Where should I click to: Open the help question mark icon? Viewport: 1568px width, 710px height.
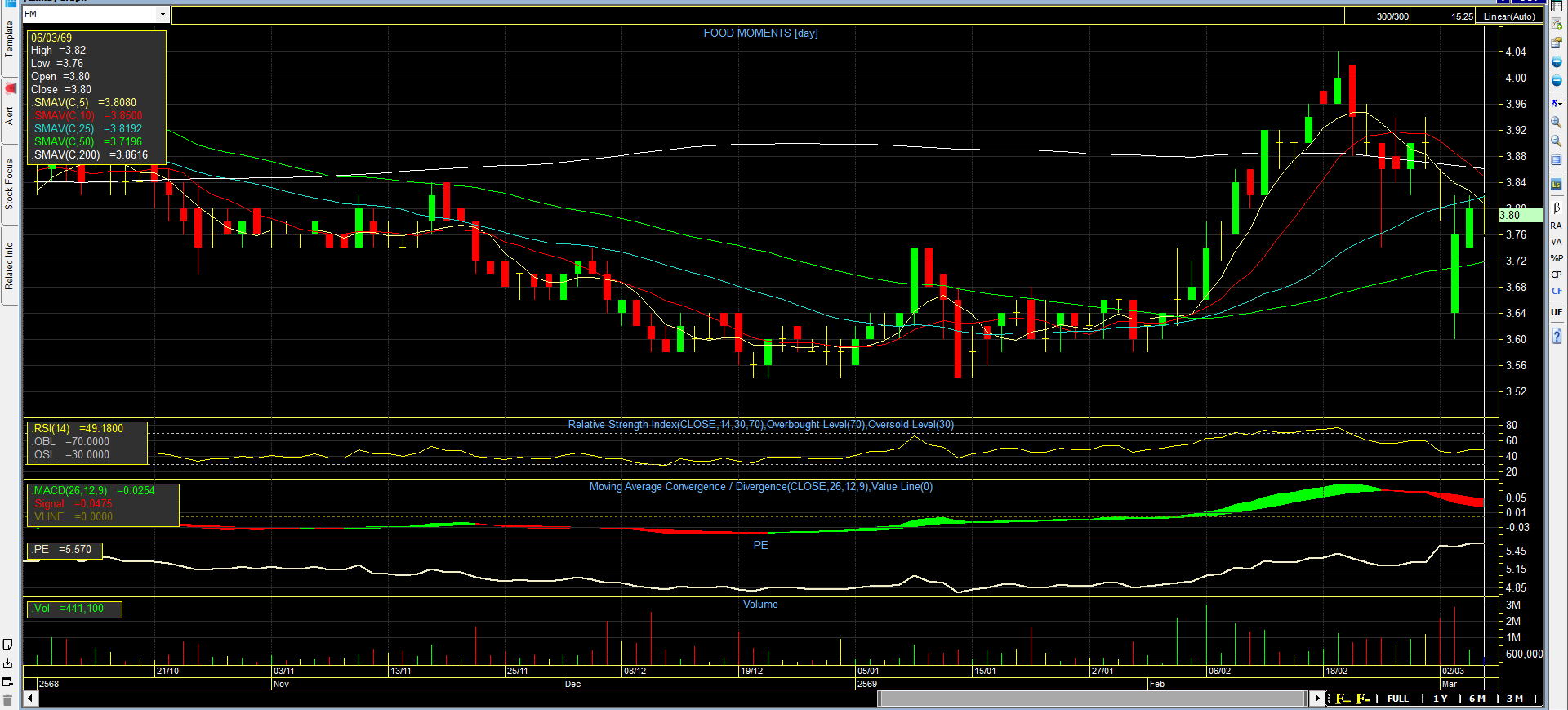pos(1557,337)
